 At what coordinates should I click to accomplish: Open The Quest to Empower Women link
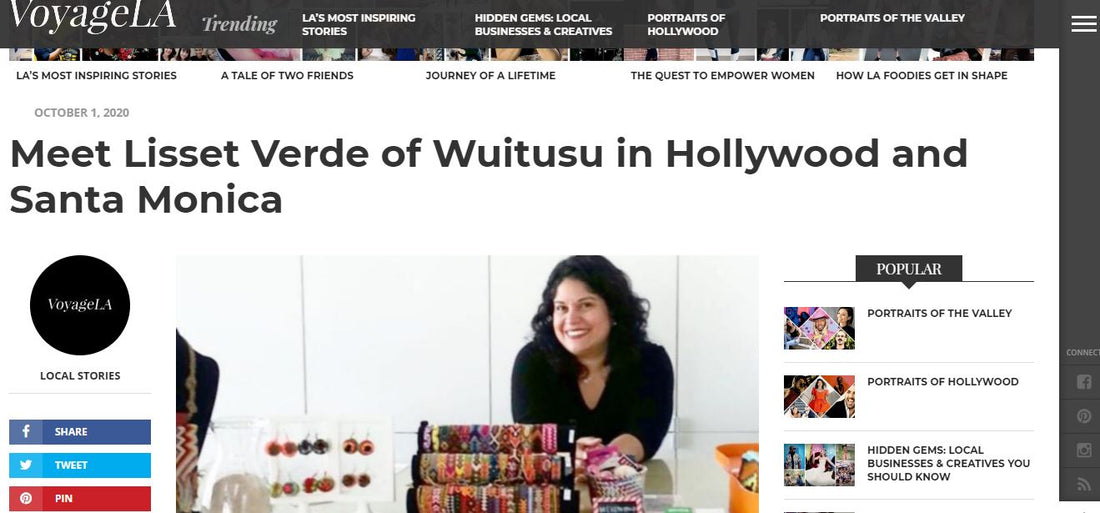pyautogui.click(x=723, y=76)
